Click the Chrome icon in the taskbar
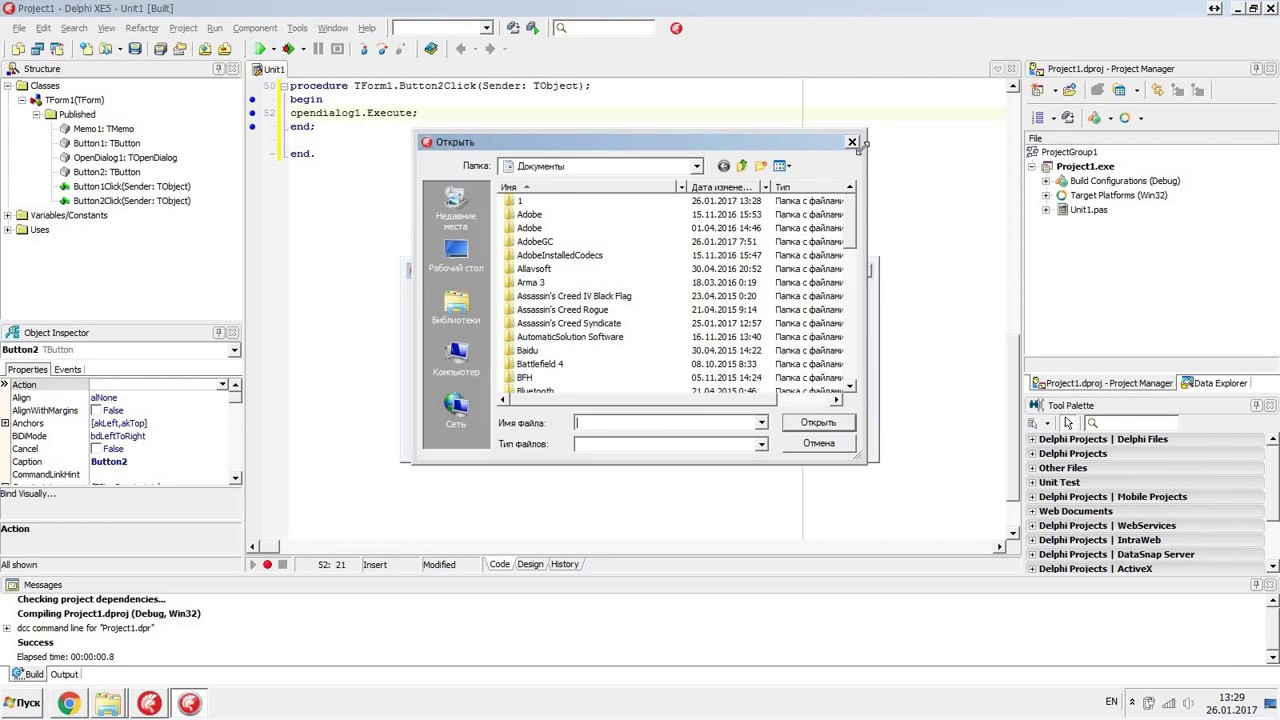 click(69, 703)
